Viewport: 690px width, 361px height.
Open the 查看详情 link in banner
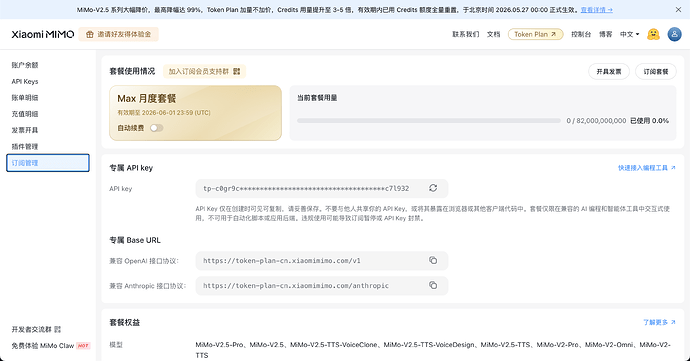click(596, 9)
